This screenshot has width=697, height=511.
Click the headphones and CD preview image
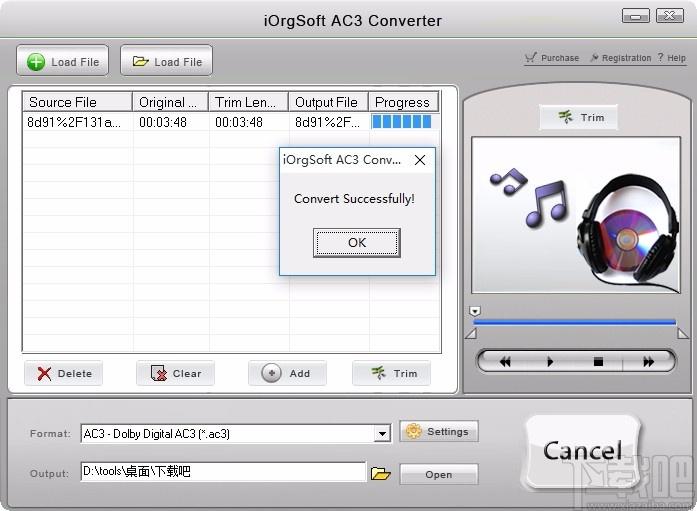pyautogui.click(x=576, y=215)
